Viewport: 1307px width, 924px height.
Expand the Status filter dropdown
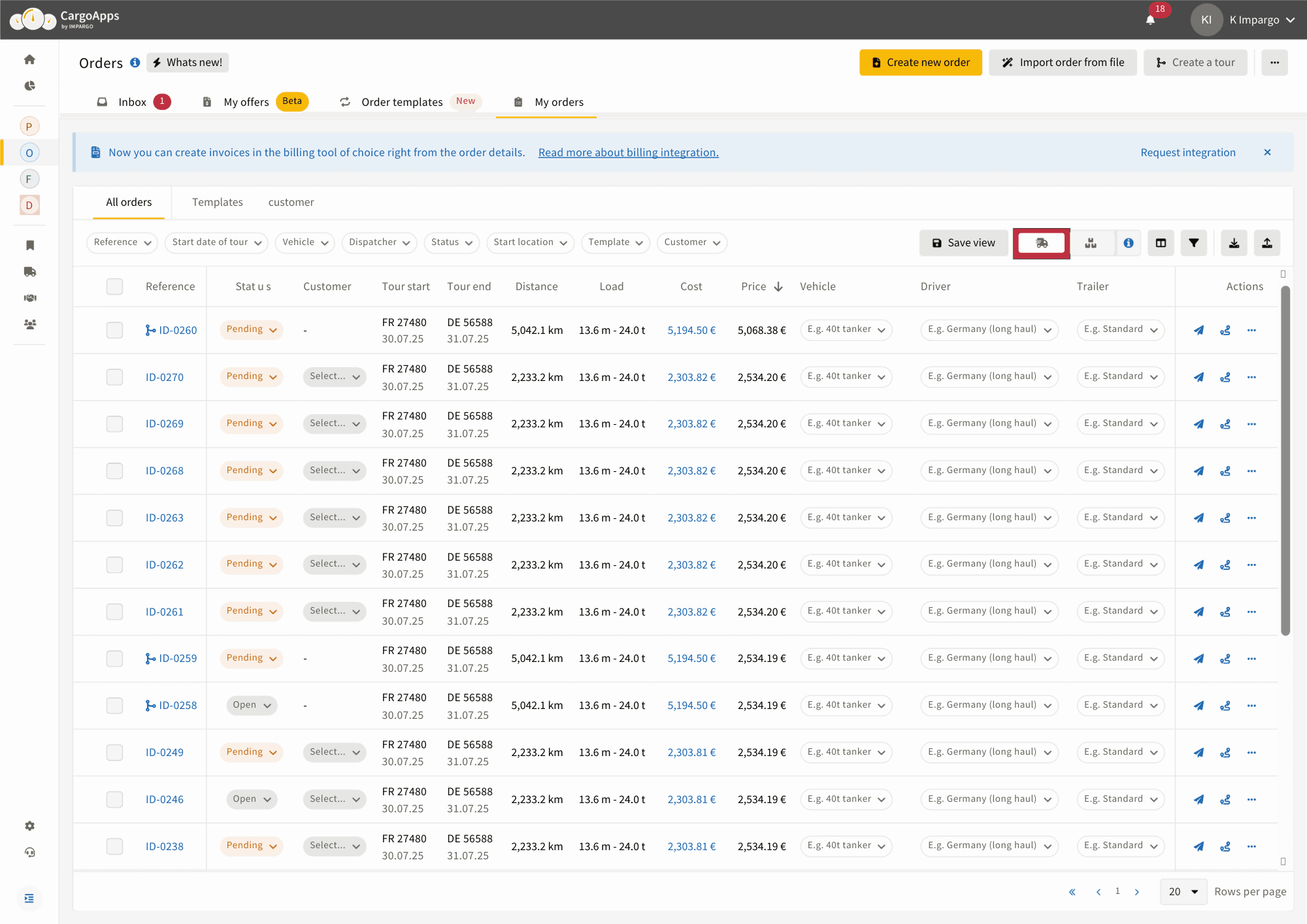click(452, 242)
